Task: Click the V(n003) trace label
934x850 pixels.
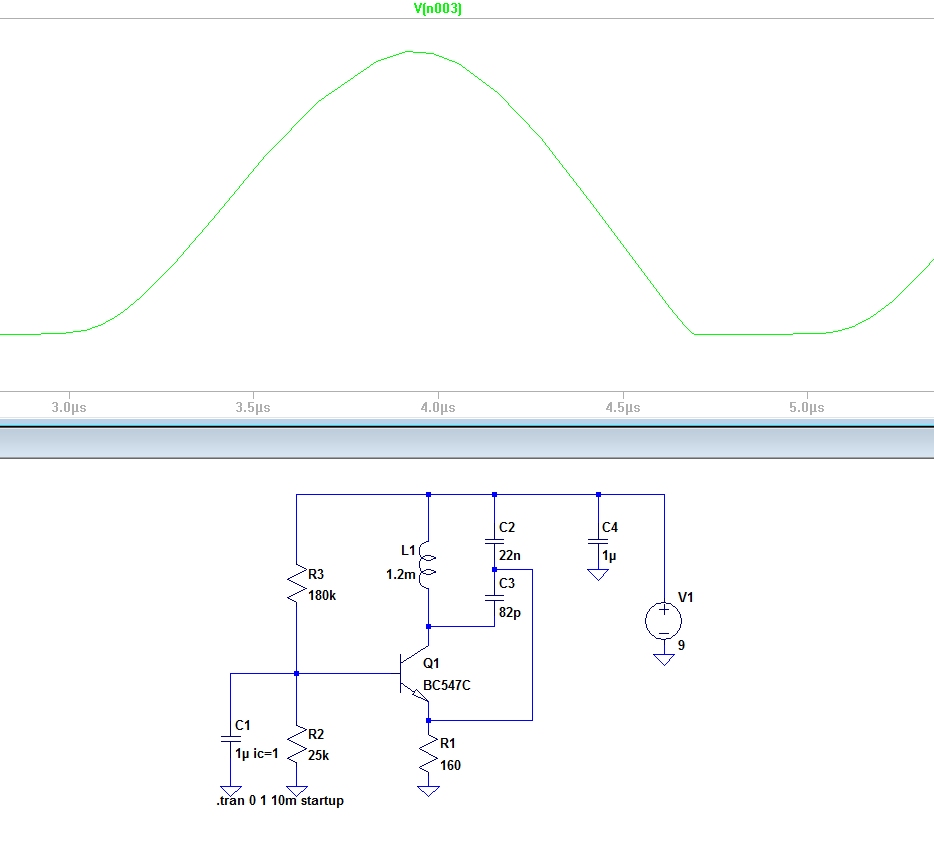Action: click(x=437, y=8)
